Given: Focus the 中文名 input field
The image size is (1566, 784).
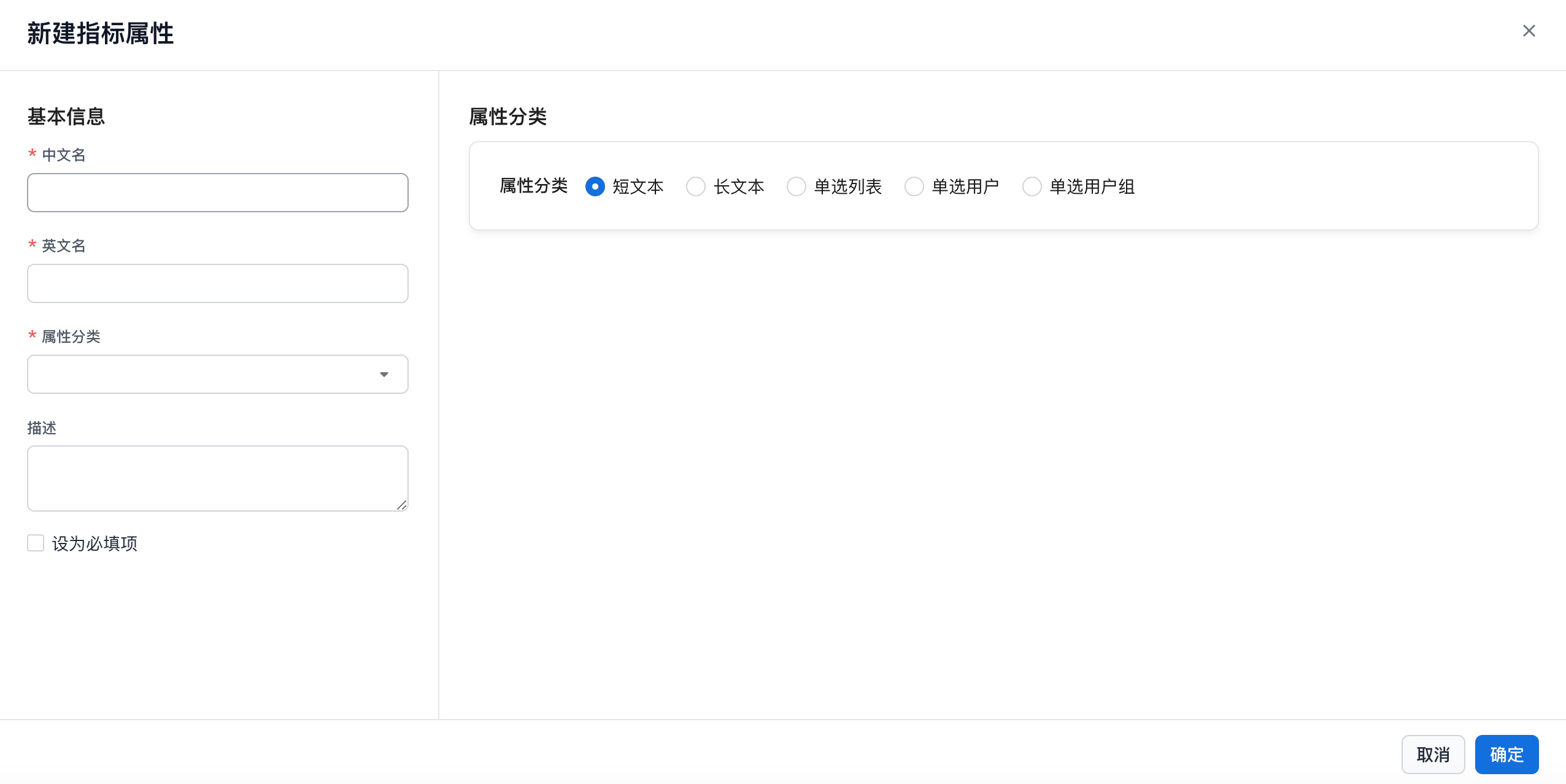Looking at the screenshot, I should 217,193.
